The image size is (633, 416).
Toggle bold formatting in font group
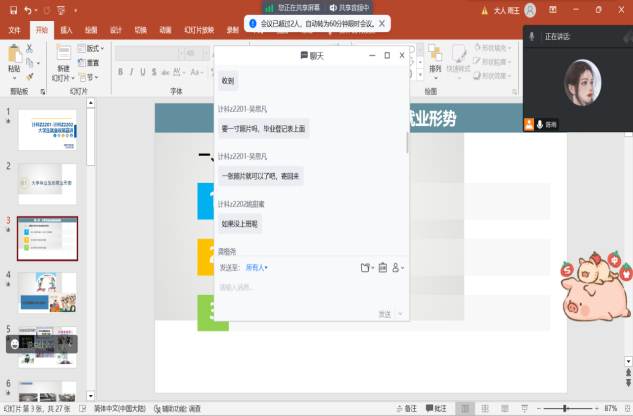(120, 72)
